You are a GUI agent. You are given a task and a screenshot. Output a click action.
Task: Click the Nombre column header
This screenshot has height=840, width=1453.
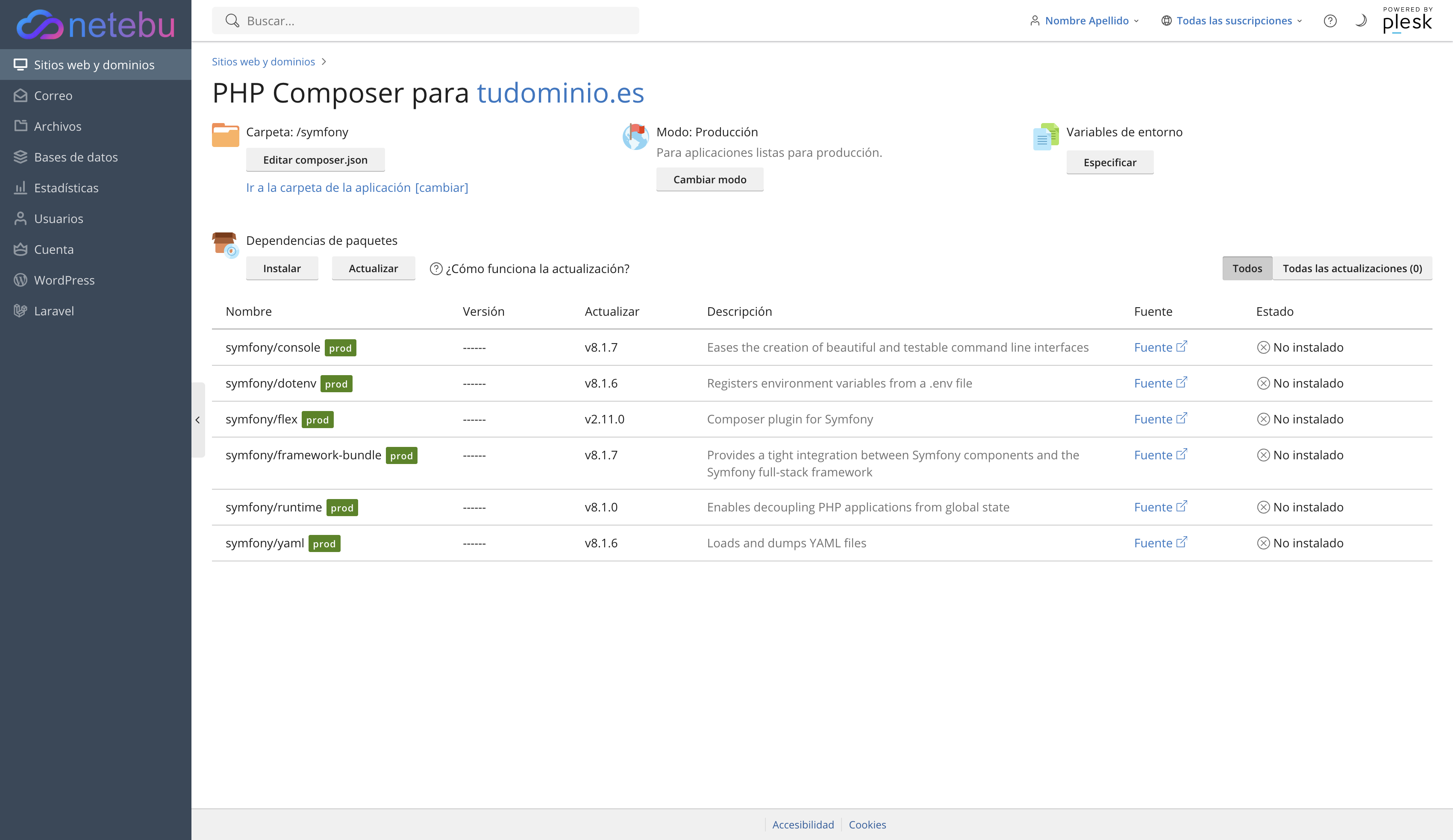click(249, 311)
